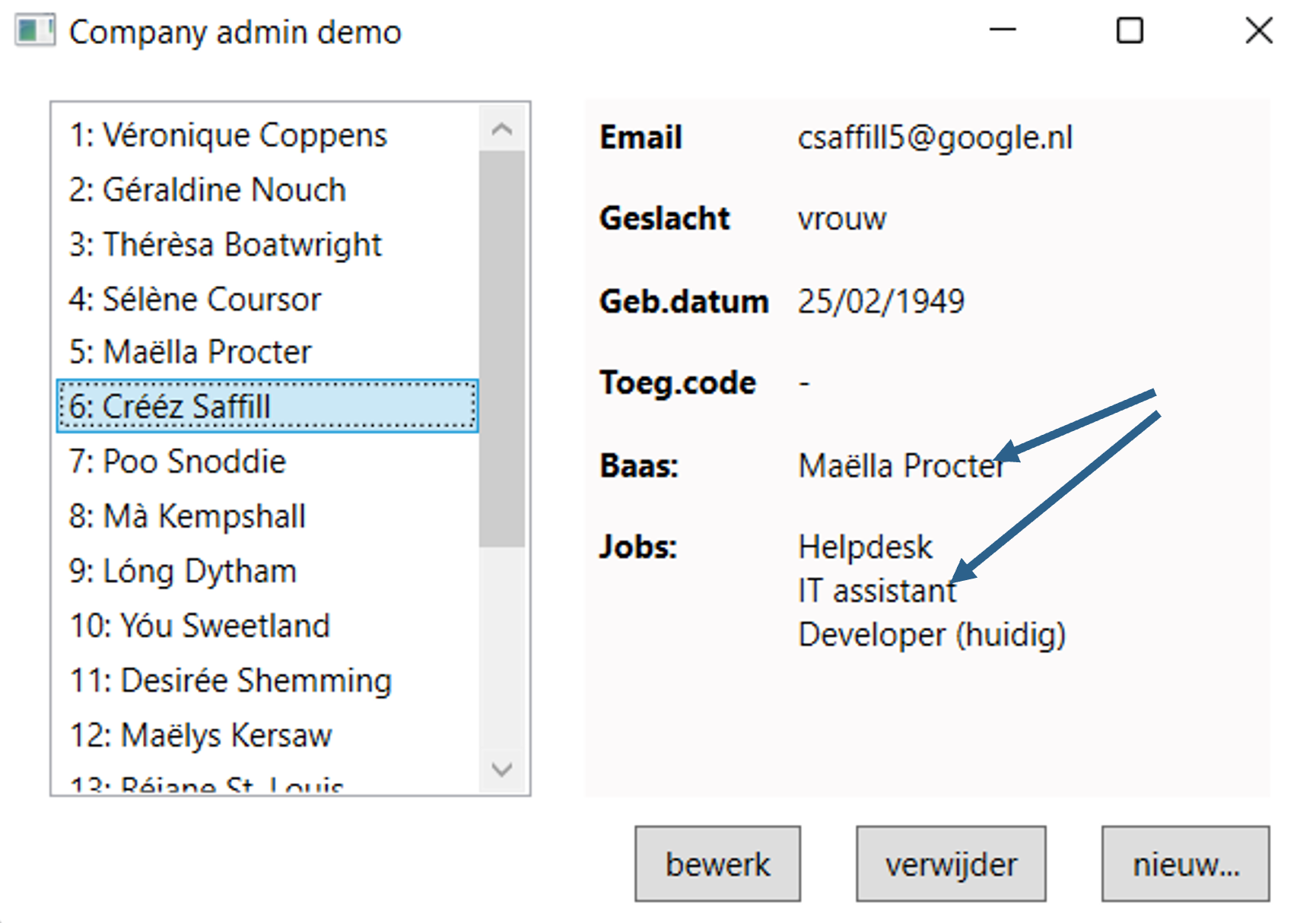This screenshot has width=1316, height=923.
Task: Choose employee 8: Mà Kempshall
Action: coord(187,516)
